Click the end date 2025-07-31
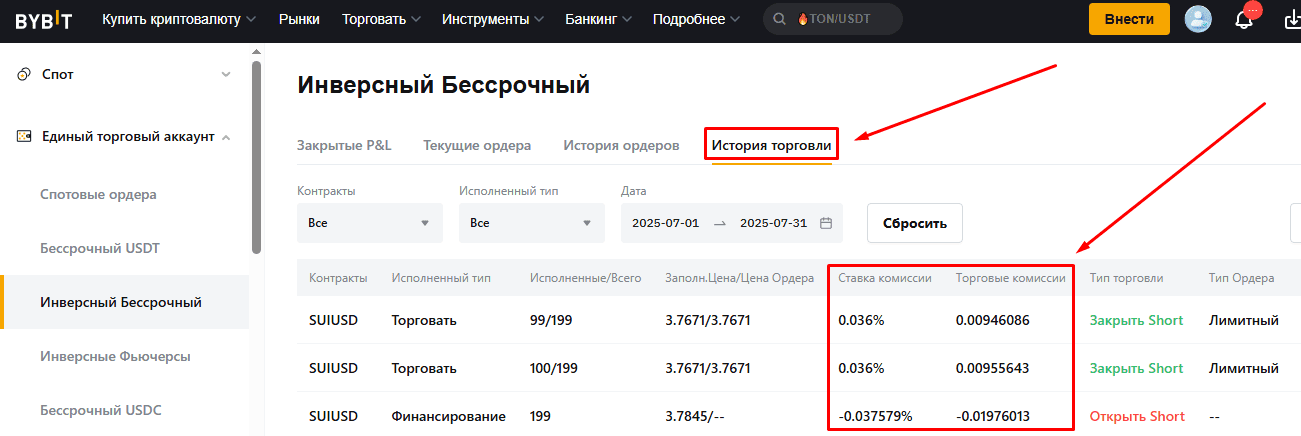1301x436 pixels. (x=773, y=223)
